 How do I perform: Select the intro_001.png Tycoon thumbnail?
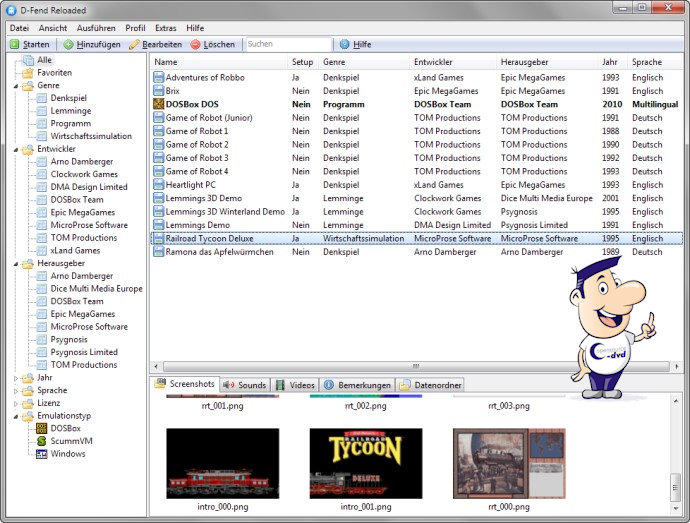pos(365,464)
